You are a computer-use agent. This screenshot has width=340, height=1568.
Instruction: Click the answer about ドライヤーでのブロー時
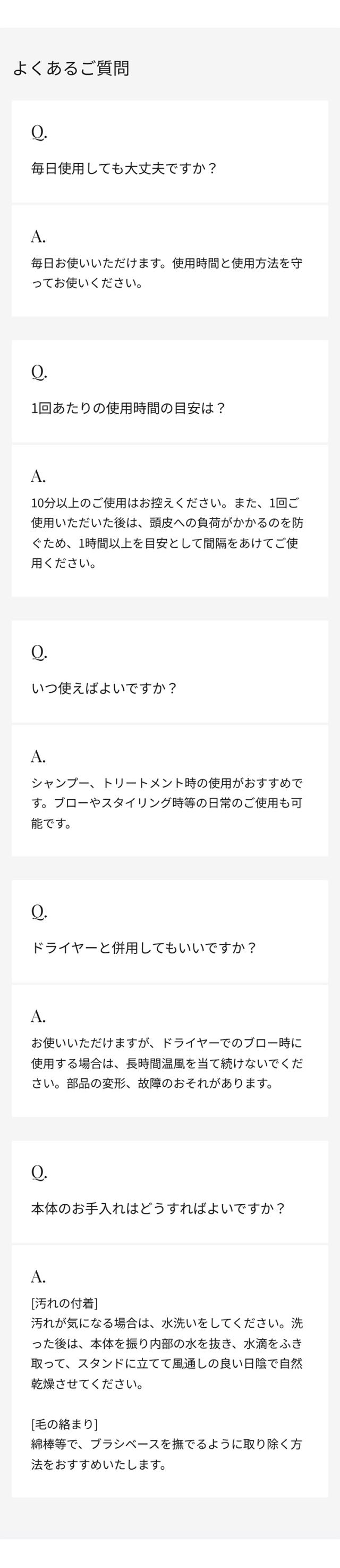(x=167, y=1063)
